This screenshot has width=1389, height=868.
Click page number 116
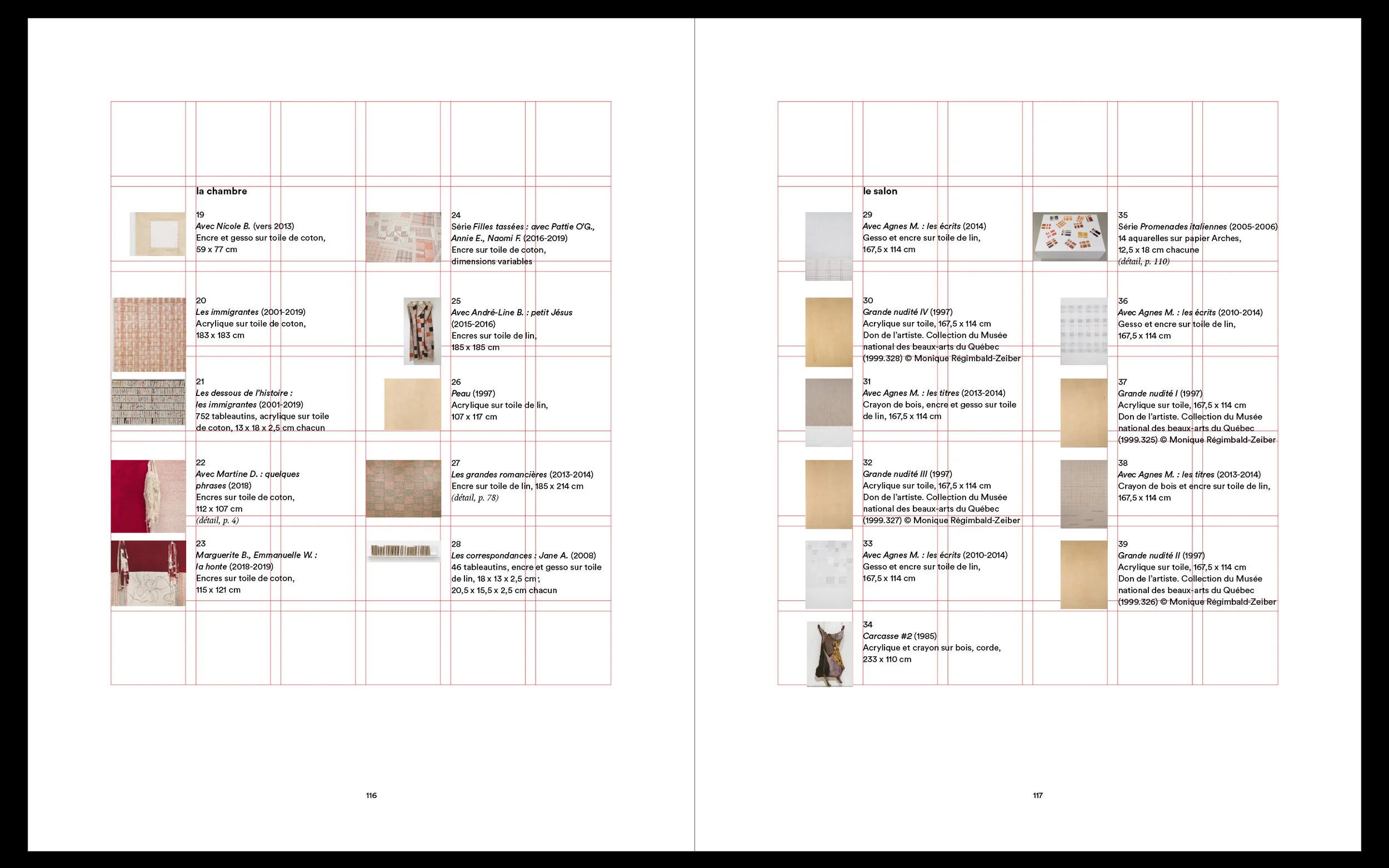pos(371,795)
